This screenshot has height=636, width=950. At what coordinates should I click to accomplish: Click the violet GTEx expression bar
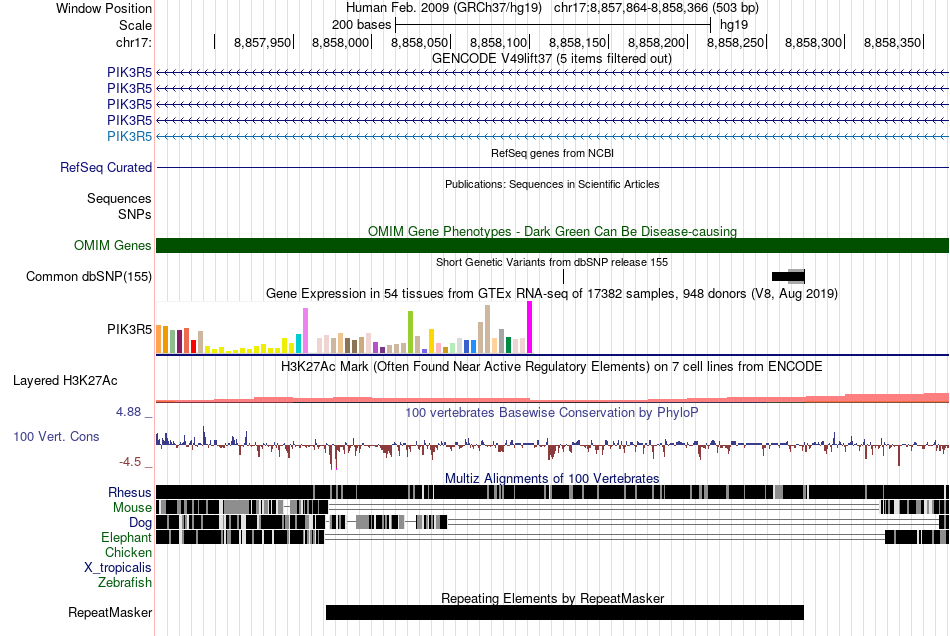pyautogui.click(x=305, y=331)
